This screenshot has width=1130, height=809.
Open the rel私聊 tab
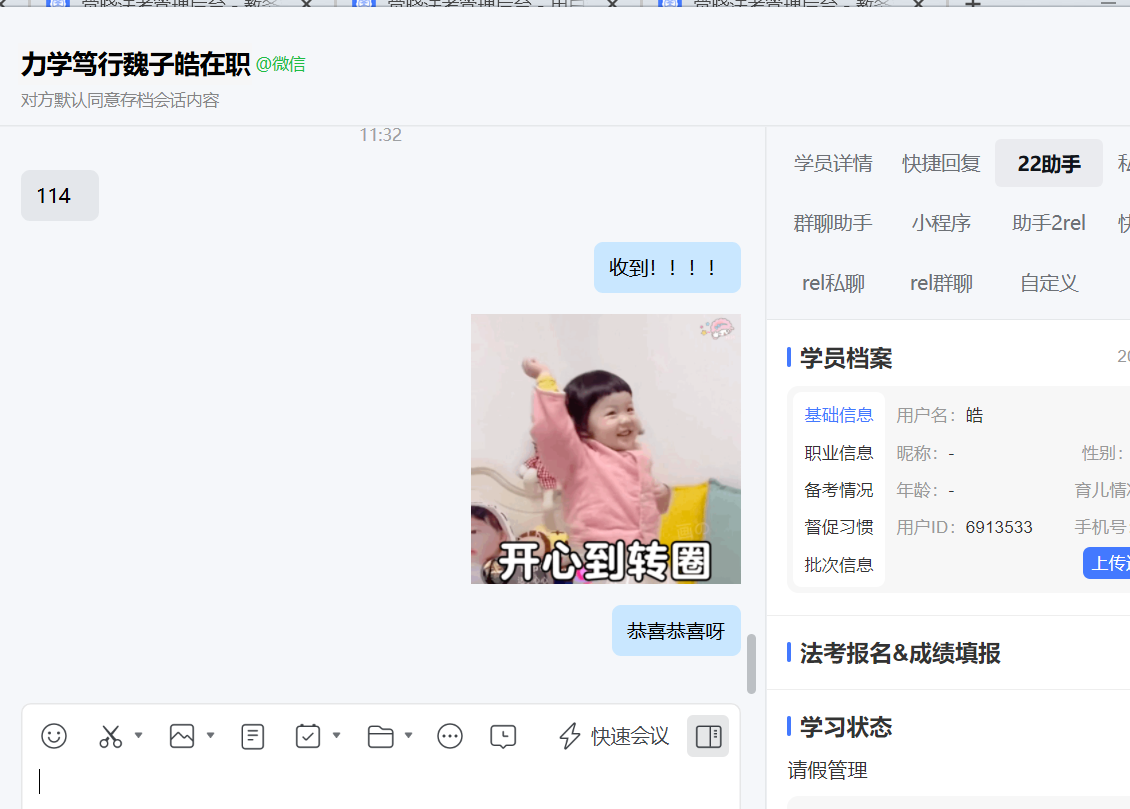pyautogui.click(x=833, y=283)
